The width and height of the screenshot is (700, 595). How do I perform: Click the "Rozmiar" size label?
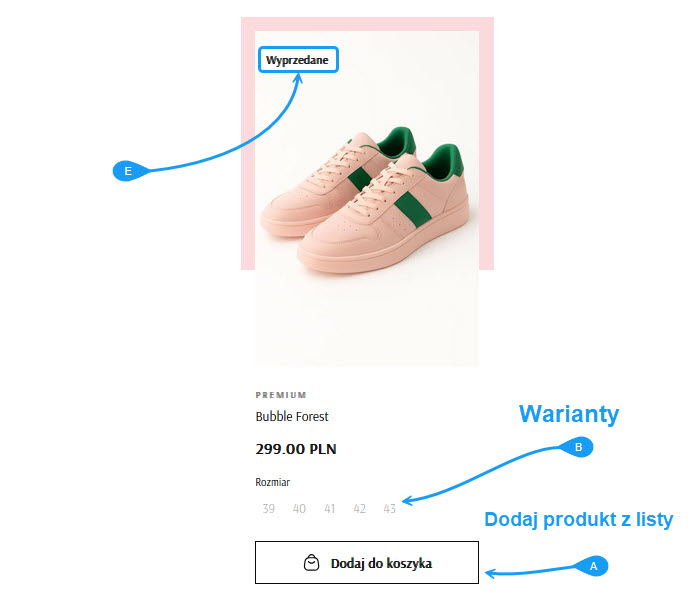click(272, 482)
